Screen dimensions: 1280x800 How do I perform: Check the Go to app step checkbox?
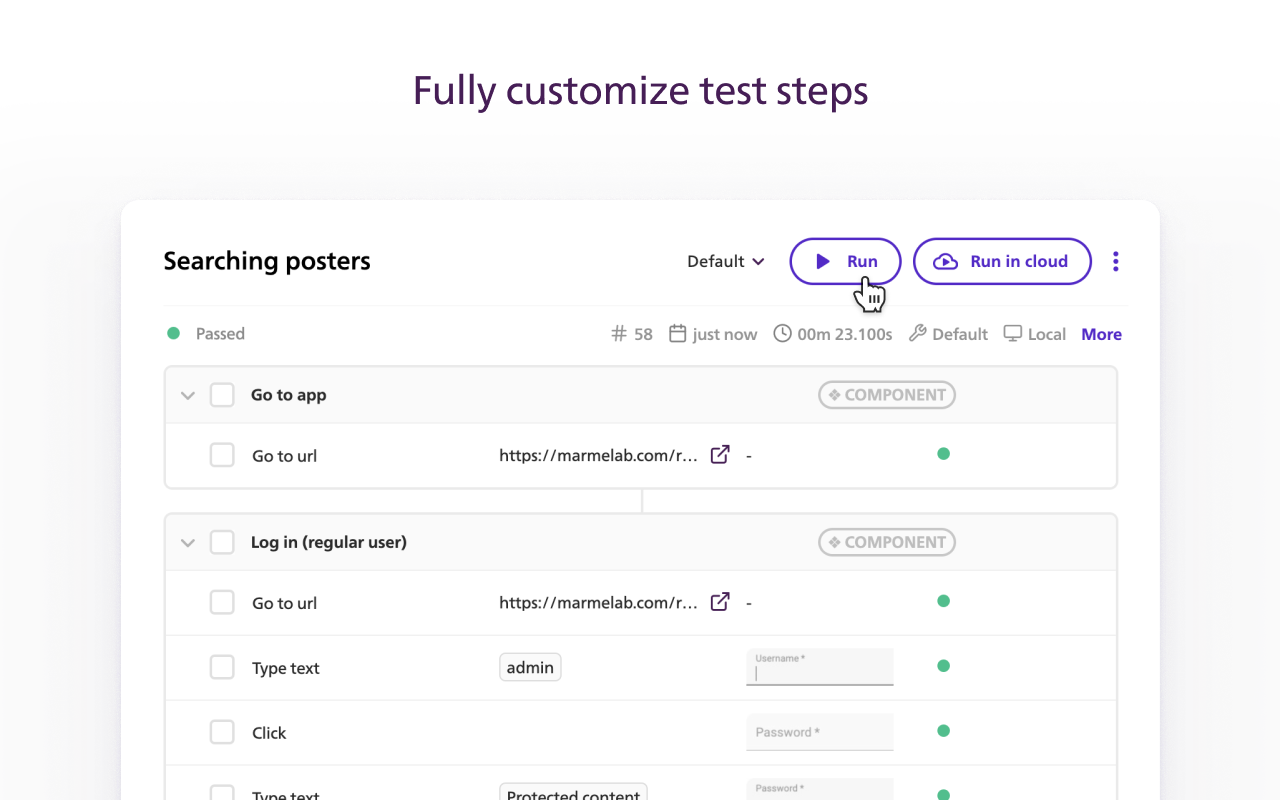[x=222, y=394]
